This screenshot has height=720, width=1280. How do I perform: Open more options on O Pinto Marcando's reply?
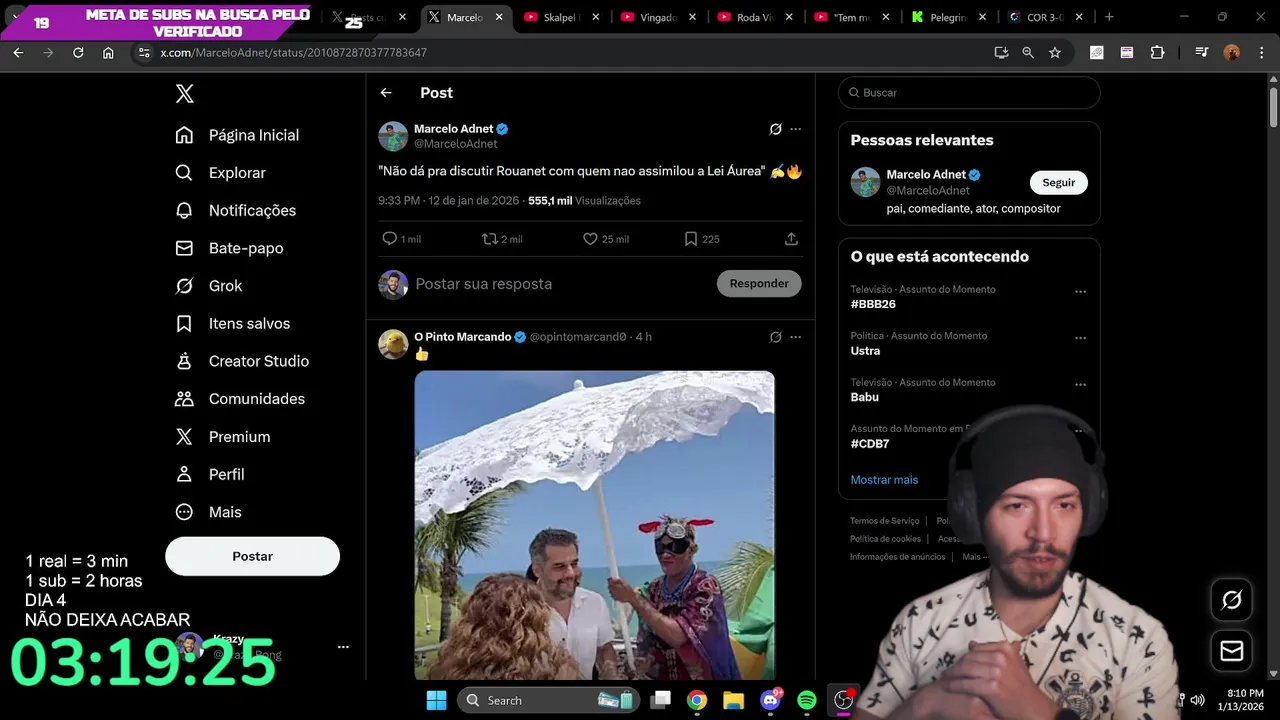click(796, 337)
